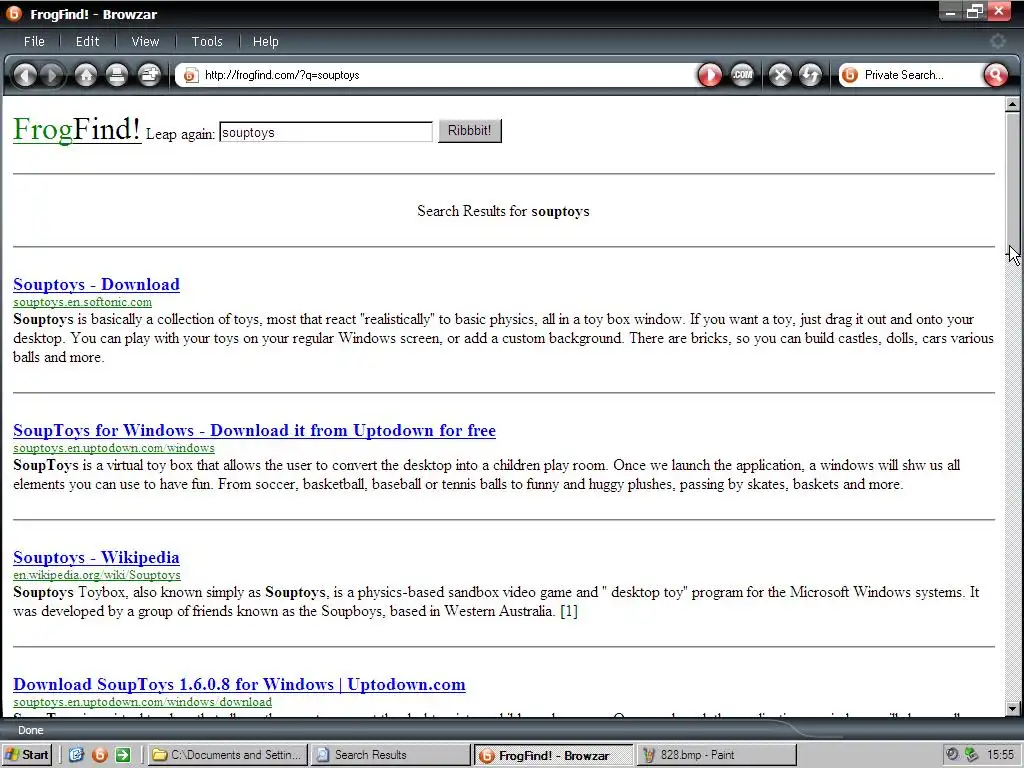Image resolution: width=1024 pixels, height=768 pixels.
Task: Open the Help menu
Action: 265,41
